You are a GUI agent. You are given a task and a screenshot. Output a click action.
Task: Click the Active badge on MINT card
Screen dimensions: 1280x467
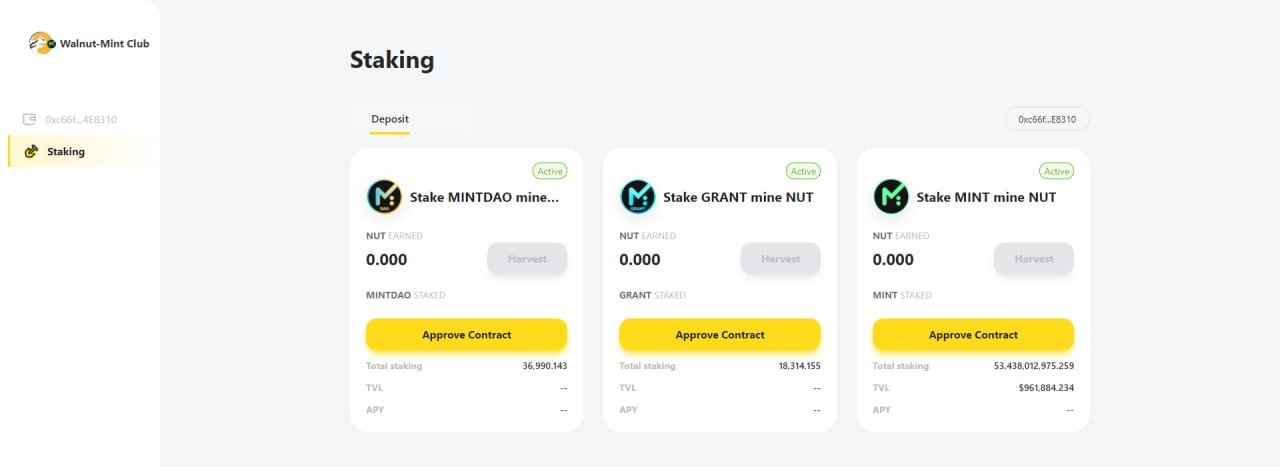1056,171
